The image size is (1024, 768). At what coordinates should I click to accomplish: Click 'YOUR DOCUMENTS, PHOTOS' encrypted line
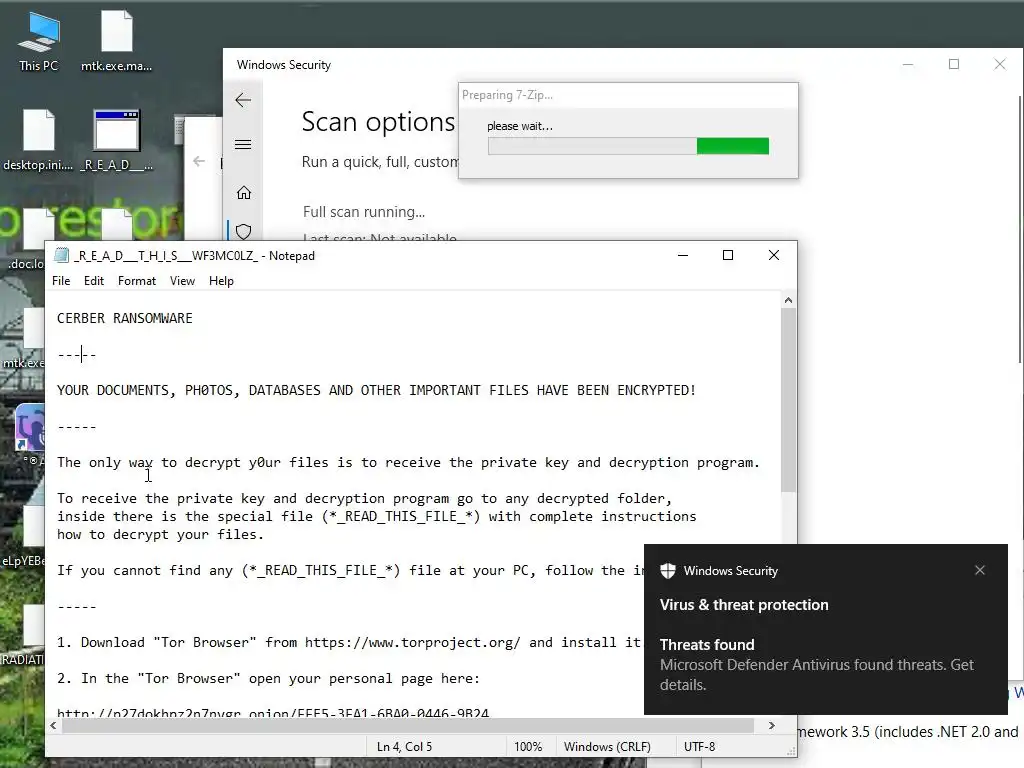(376, 391)
